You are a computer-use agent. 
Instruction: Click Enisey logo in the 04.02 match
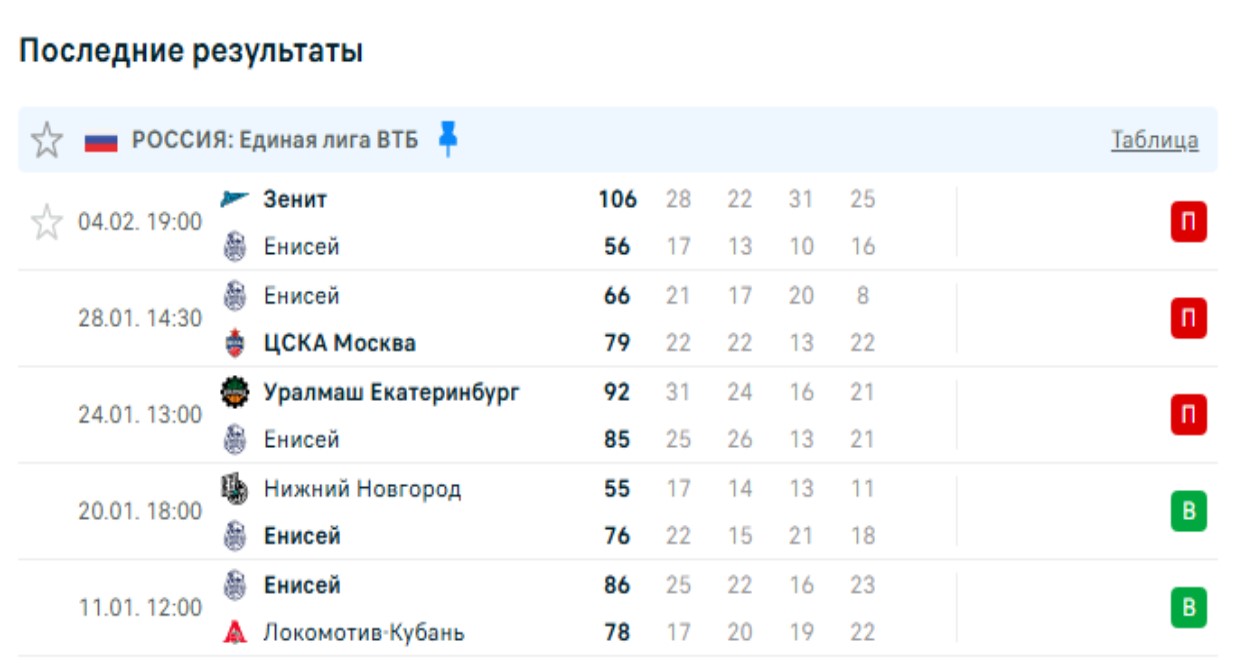(x=234, y=246)
